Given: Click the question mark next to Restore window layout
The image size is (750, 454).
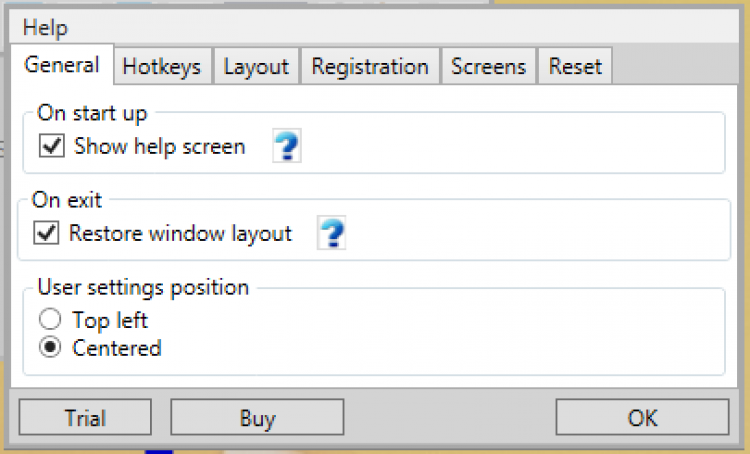Looking at the screenshot, I should click(332, 234).
